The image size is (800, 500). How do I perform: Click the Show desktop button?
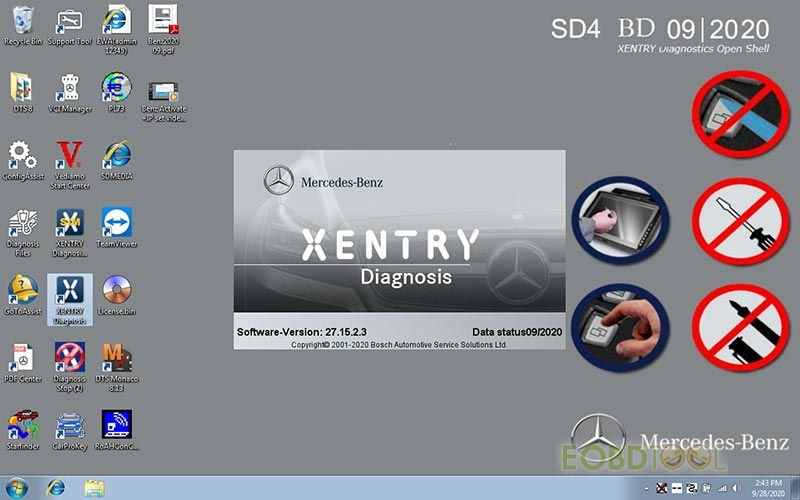click(x=794, y=488)
